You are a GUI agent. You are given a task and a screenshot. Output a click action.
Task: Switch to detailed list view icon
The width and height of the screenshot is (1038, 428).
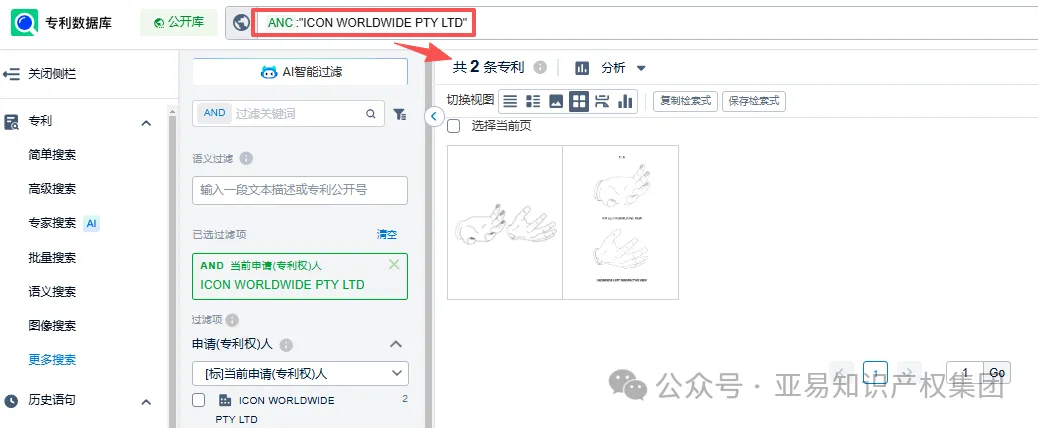pyautogui.click(x=533, y=101)
